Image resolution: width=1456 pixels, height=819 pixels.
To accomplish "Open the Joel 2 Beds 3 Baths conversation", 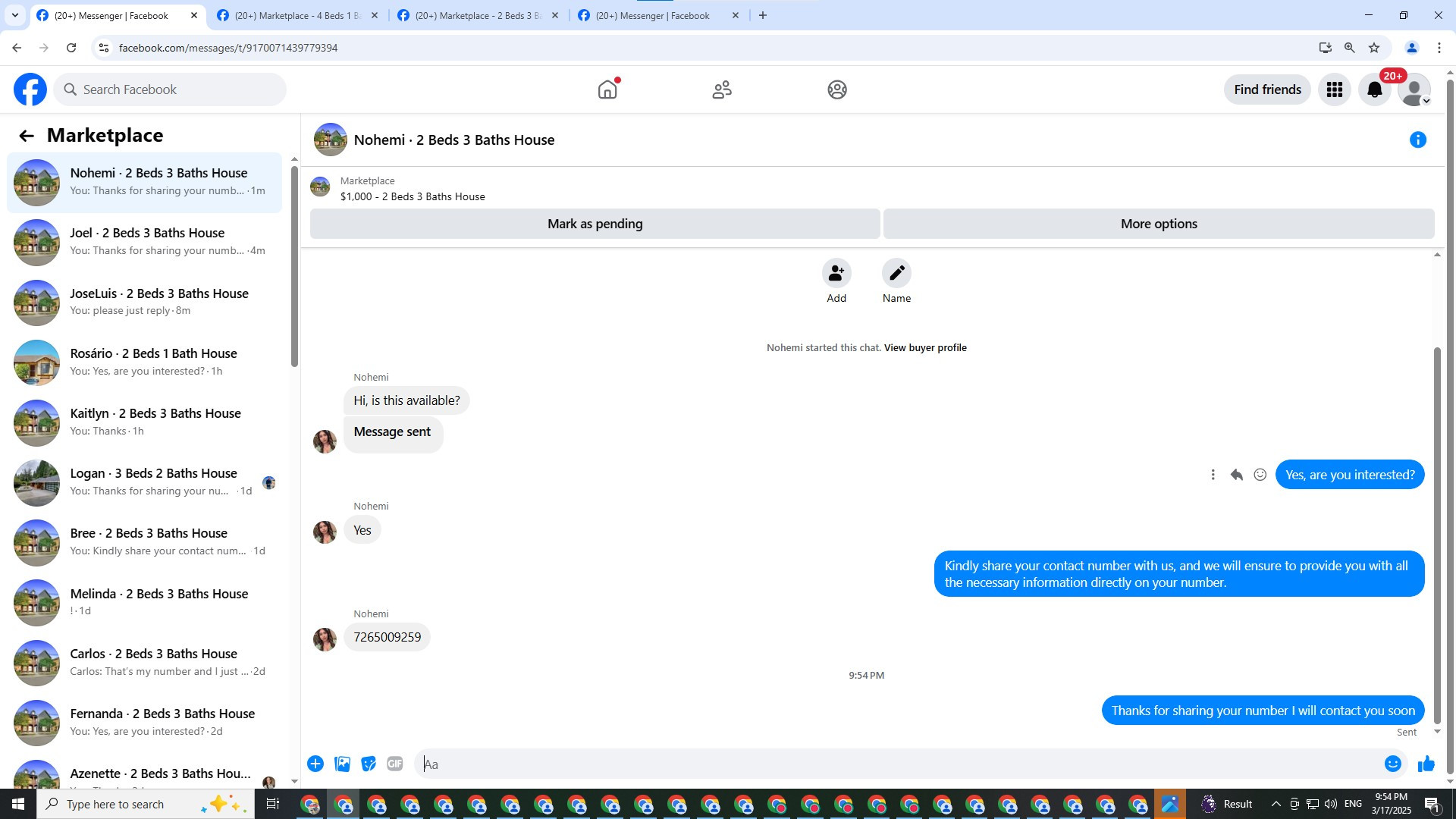I will [144, 243].
